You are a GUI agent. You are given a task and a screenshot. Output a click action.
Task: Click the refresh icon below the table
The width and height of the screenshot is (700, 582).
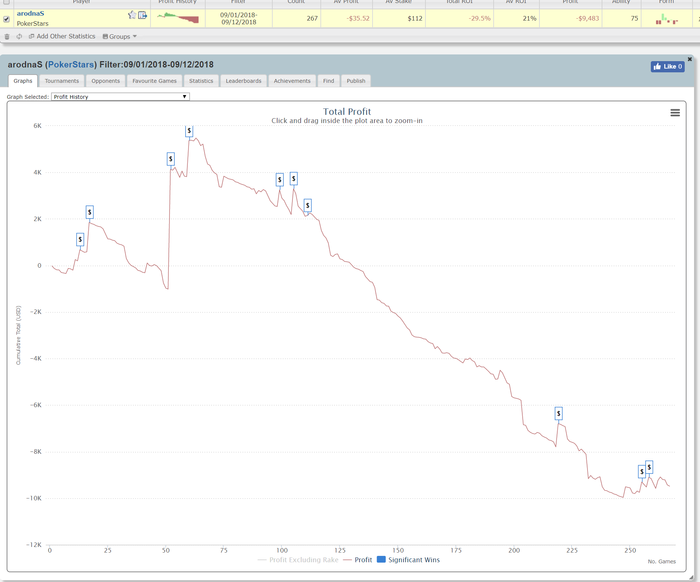(19, 37)
